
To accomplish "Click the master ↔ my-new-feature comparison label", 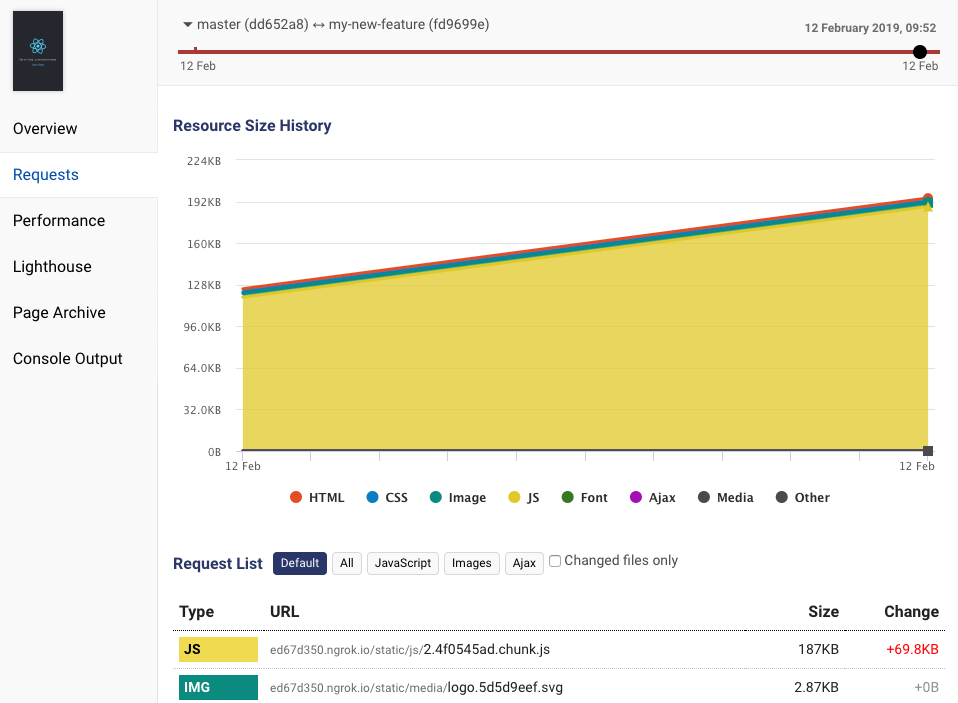I will 343,24.
